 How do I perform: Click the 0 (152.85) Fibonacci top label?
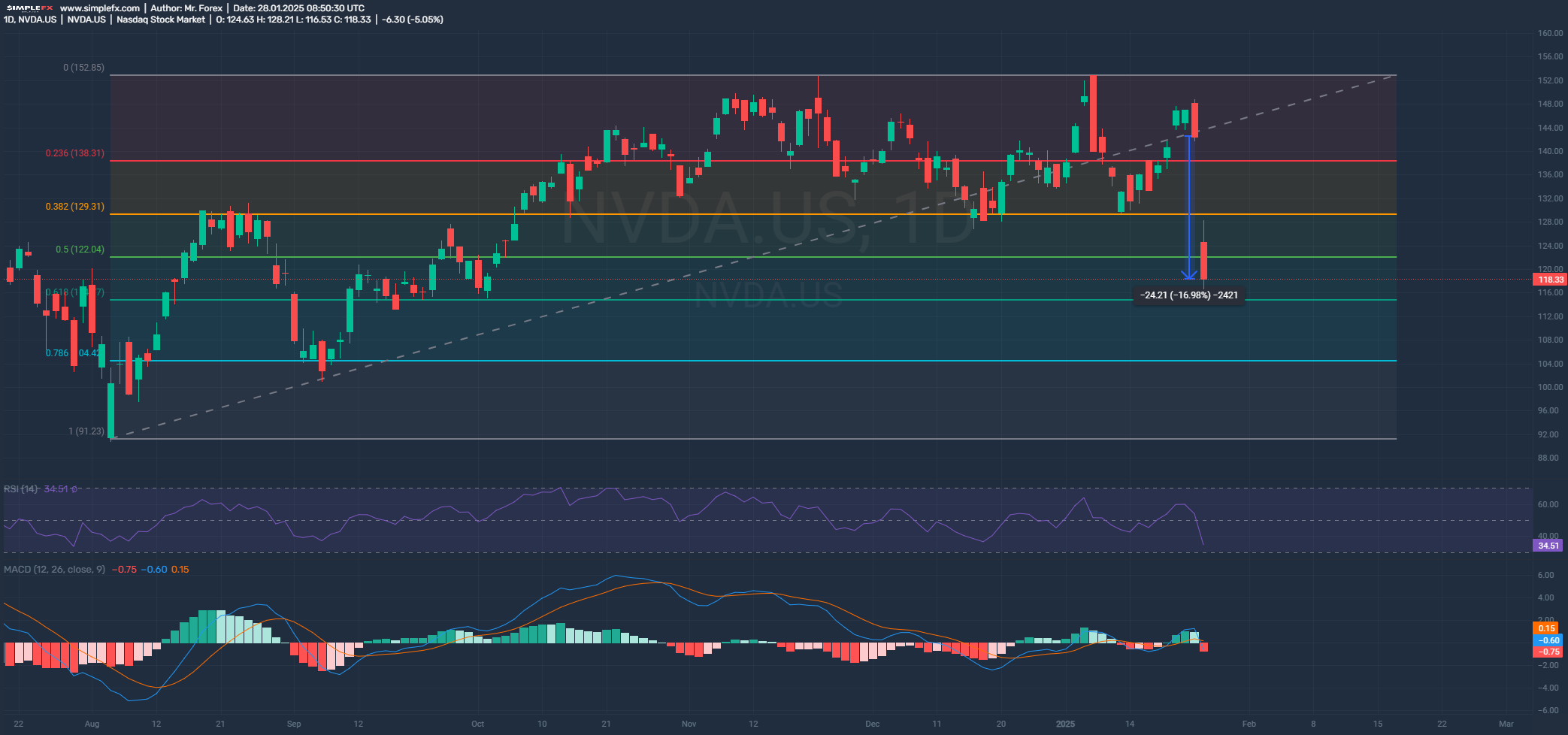[83, 68]
